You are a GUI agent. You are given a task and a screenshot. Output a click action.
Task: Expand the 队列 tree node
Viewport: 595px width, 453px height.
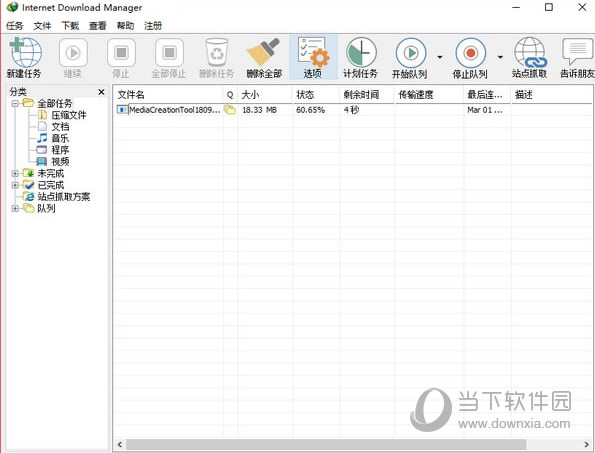[x=15, y=208]
